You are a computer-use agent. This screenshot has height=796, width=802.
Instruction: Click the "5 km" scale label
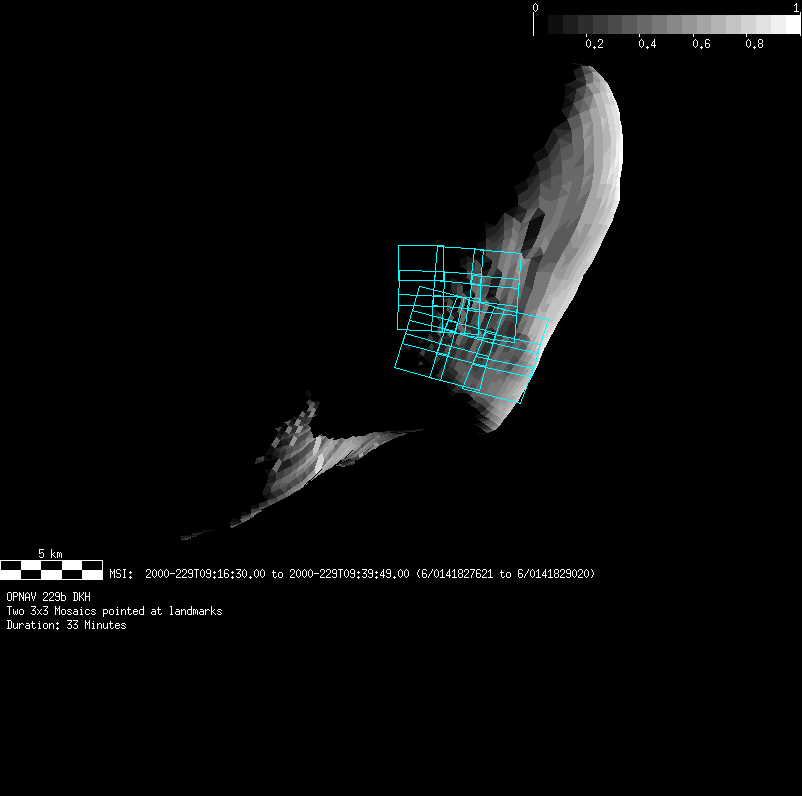tap(50, 554)
